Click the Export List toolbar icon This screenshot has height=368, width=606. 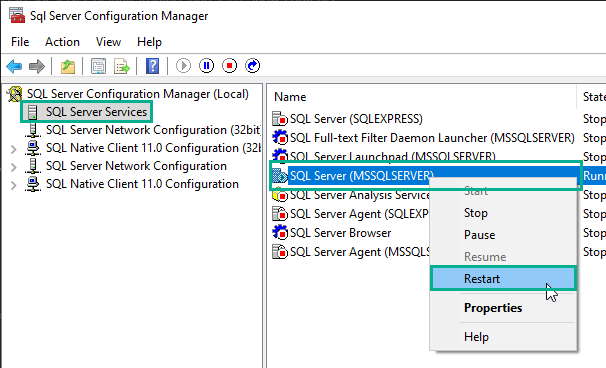point(122,66)
